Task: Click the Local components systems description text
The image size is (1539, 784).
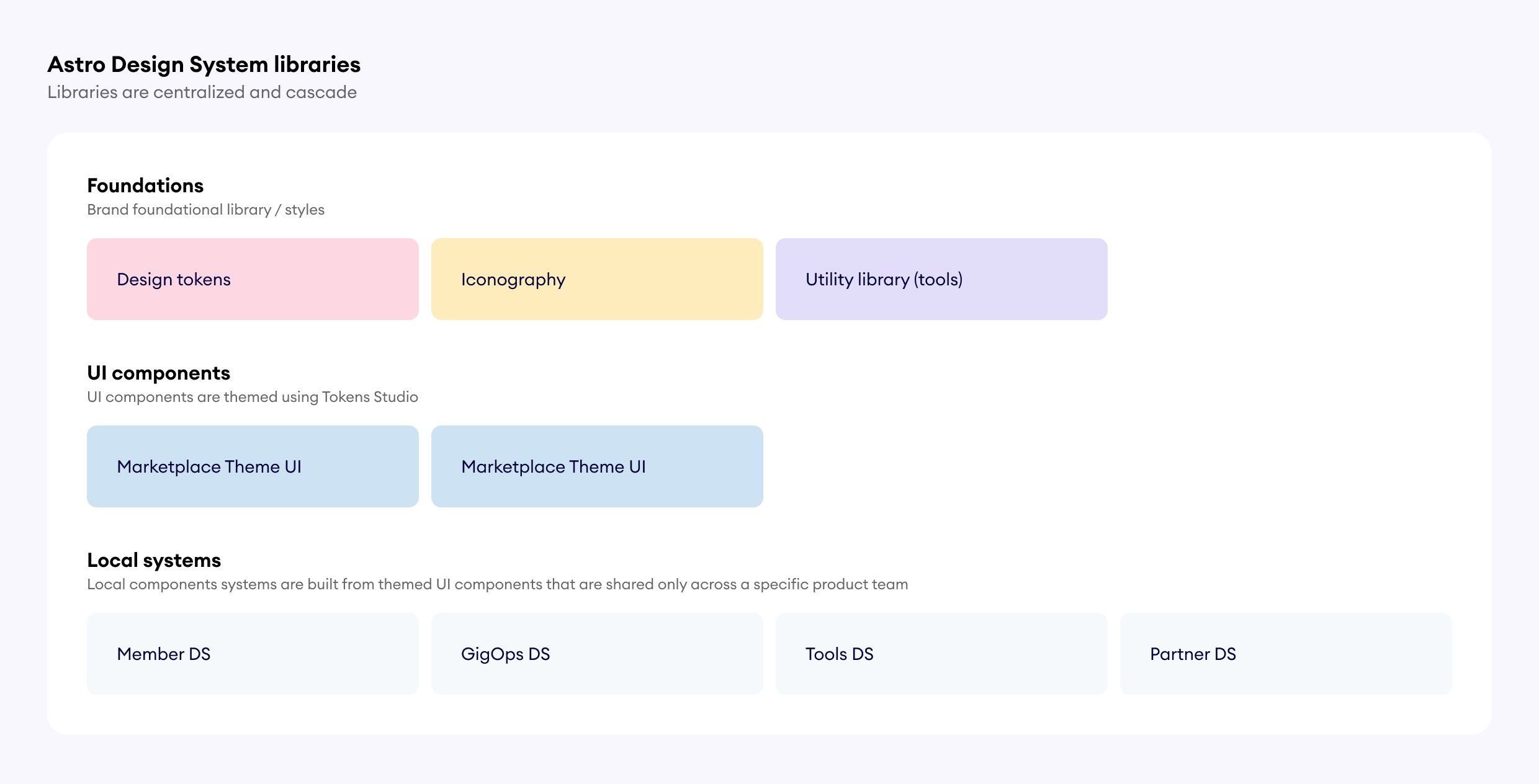Action: pos(497,584)
